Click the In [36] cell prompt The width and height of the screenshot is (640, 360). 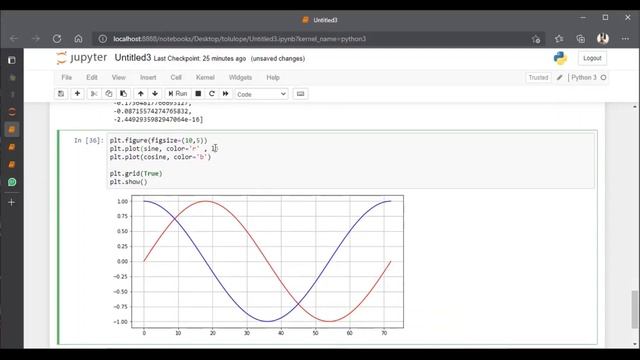click(89, 140)
